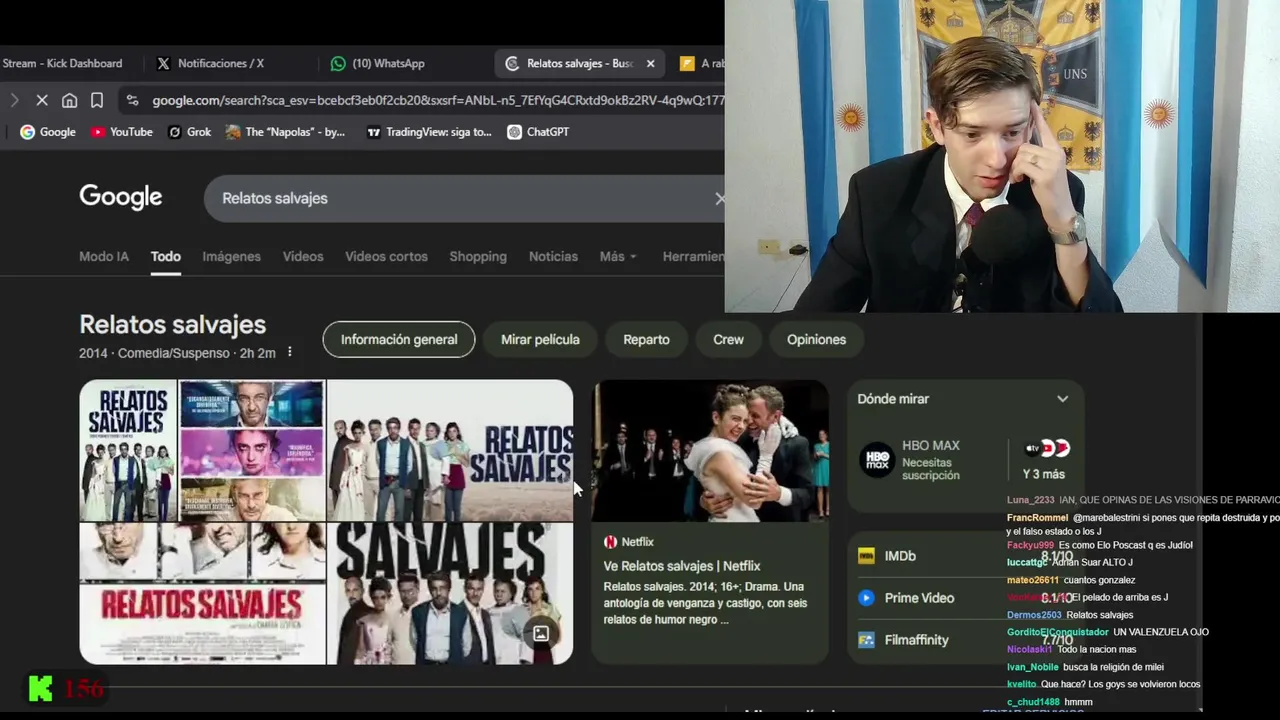Click chat username Luna_2233
This screenshot has height=720, width=1280.
click(1030, 500)
